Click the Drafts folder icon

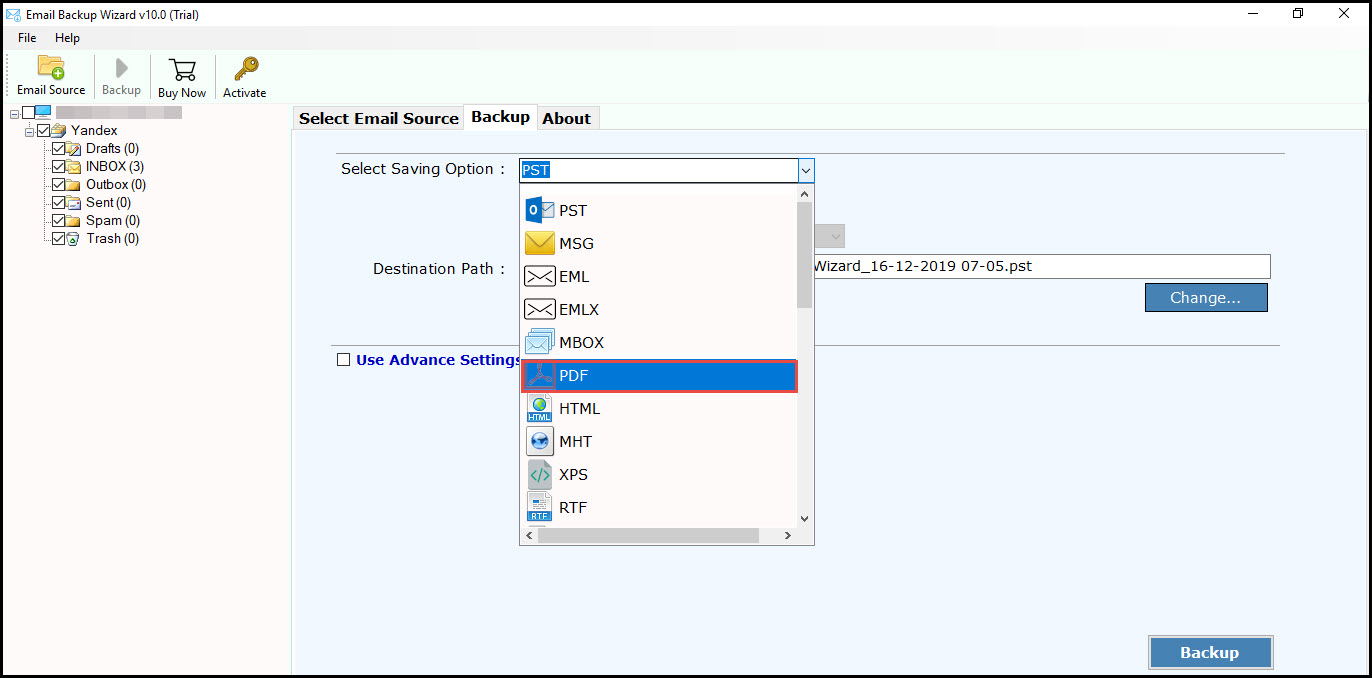tap(74, 148)
